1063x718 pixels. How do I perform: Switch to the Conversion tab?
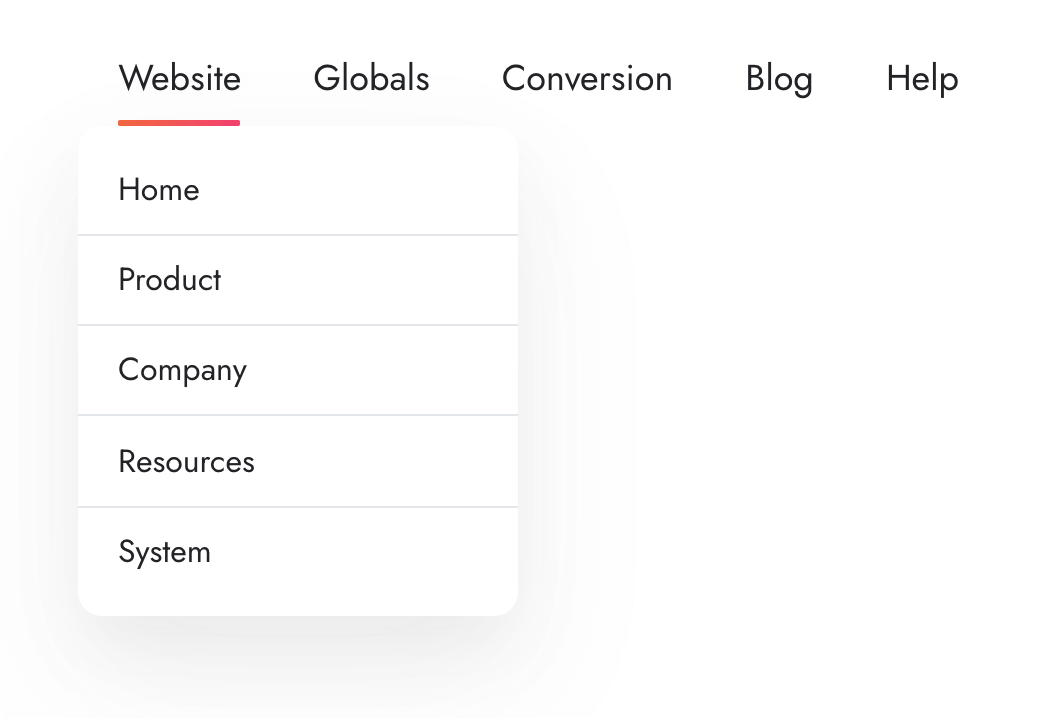587,79
